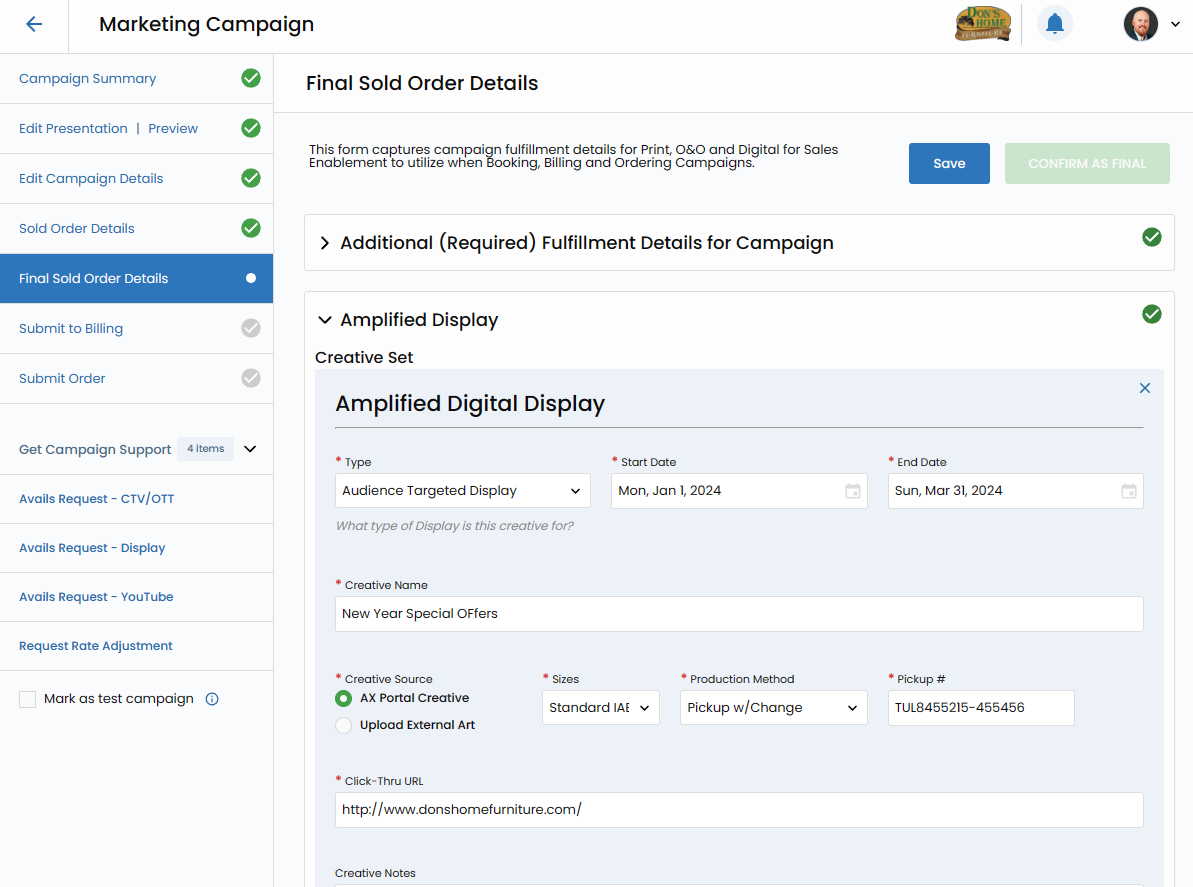The height and width of the screenshot is (887, 1193).
Task: Click the info icon beside test campaign
Action: (212, 699)
